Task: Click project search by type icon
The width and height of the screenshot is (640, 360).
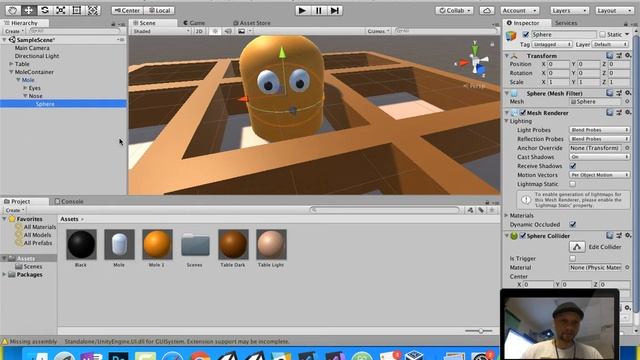Action: click(470, 210)
